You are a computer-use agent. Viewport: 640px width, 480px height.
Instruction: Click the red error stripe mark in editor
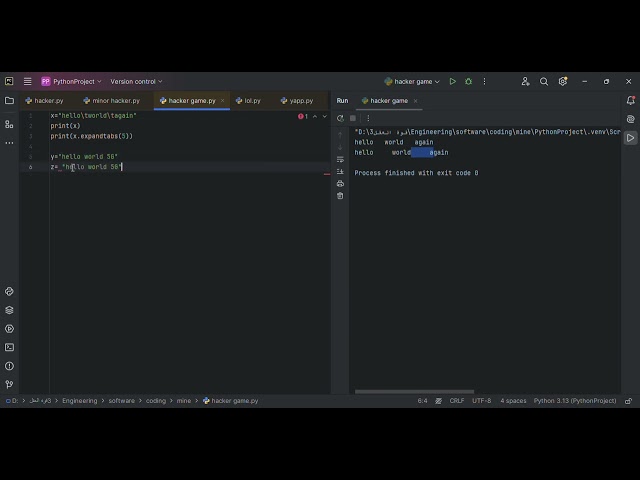point(327,174)
